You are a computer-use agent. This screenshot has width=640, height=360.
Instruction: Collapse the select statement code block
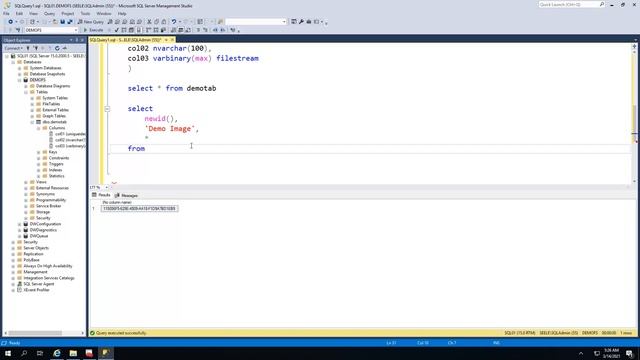tap(107, 109)
